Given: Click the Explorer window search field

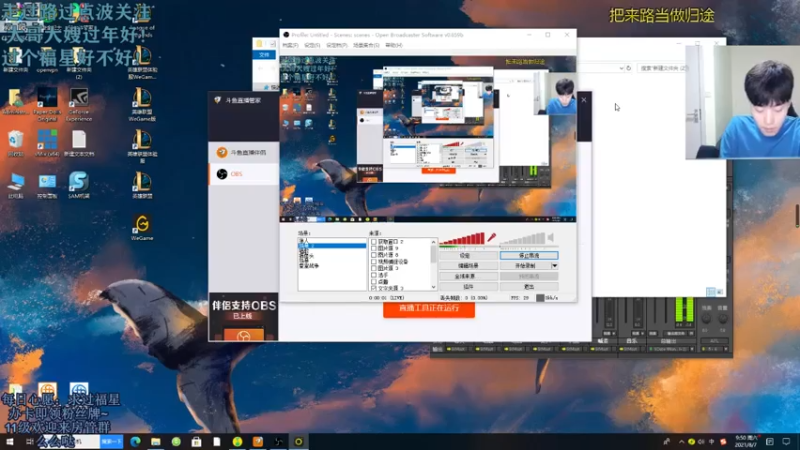Looking at the screenshot, I should click(x=662, y=68).
